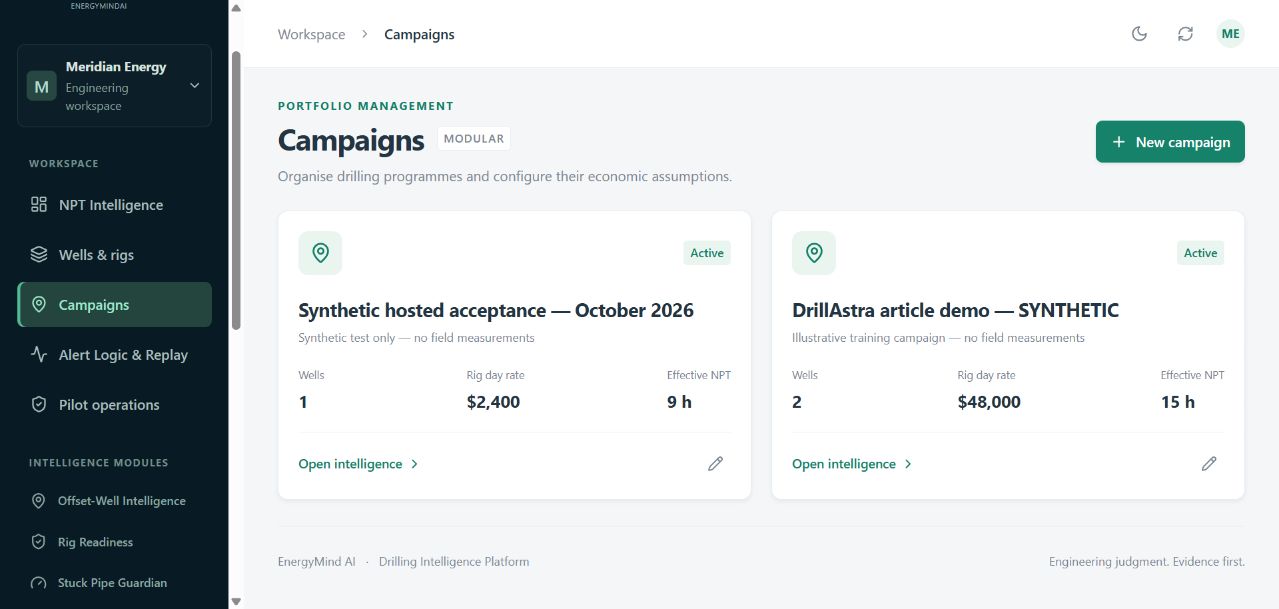Expand the Meridian Energy workspace switcher
Image resolution: width=1279 pixels, height=609 pixels.
point(114,86)
